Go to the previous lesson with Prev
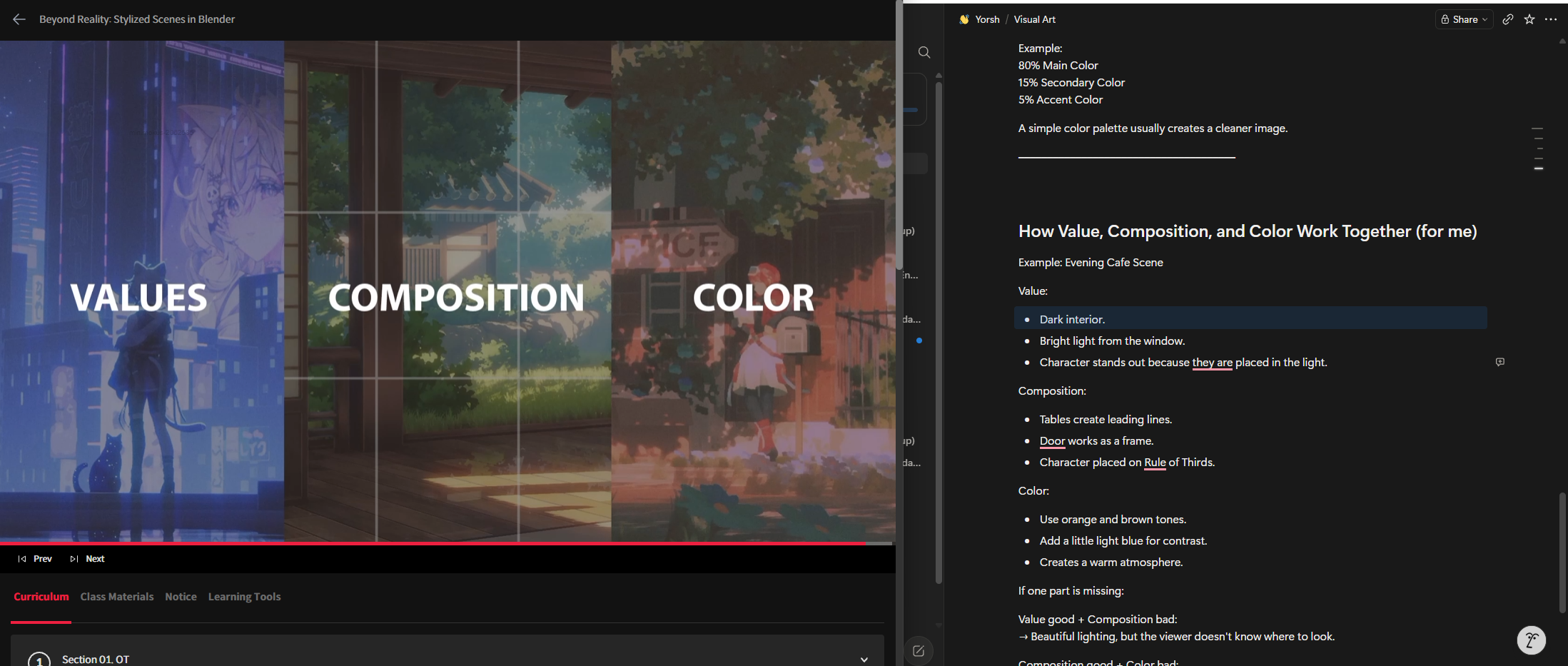Screen dimensions: 1568x666 (x=35, y=559)
